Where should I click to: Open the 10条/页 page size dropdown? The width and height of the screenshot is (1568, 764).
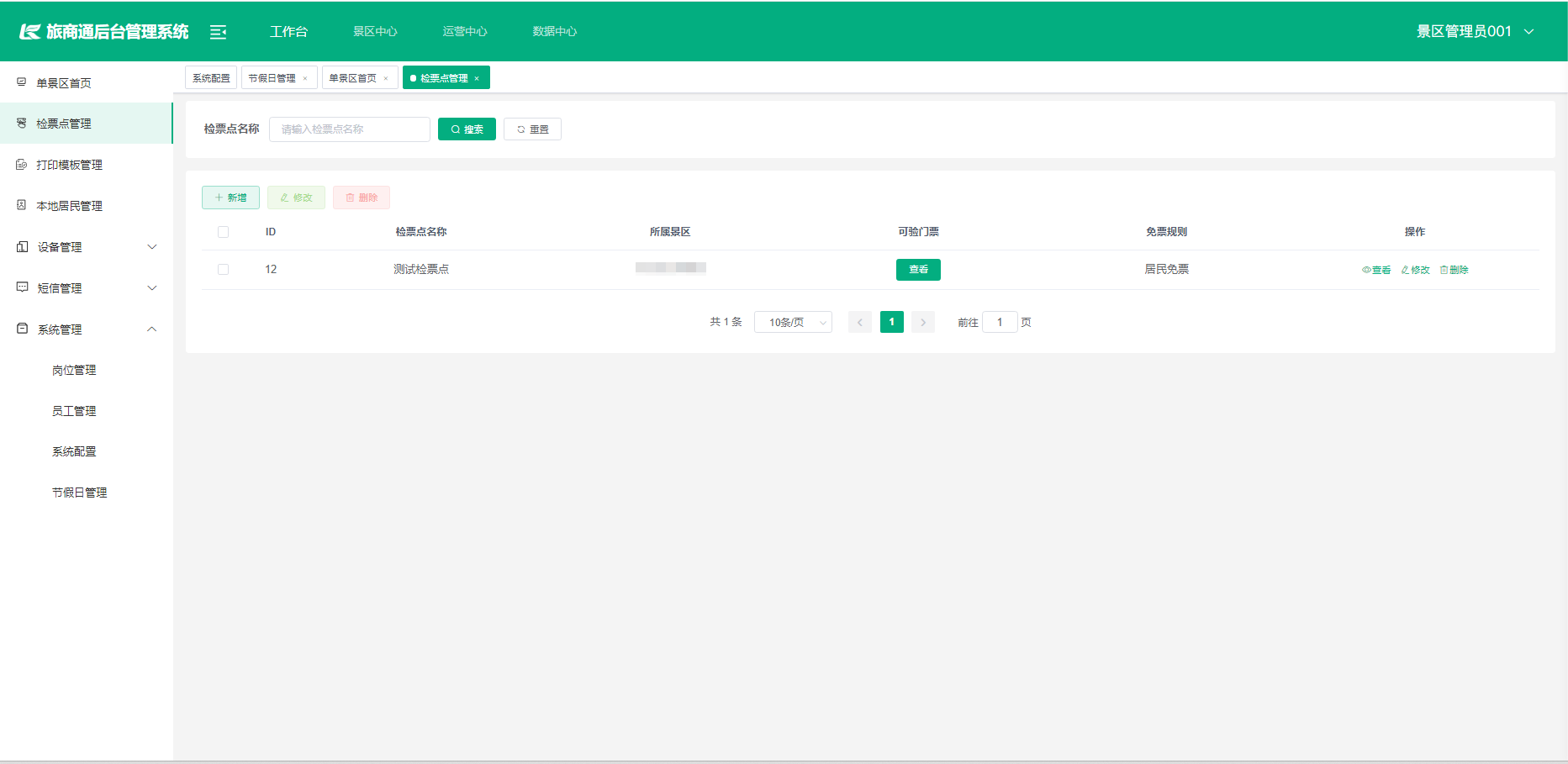click(x=793, y=322)
